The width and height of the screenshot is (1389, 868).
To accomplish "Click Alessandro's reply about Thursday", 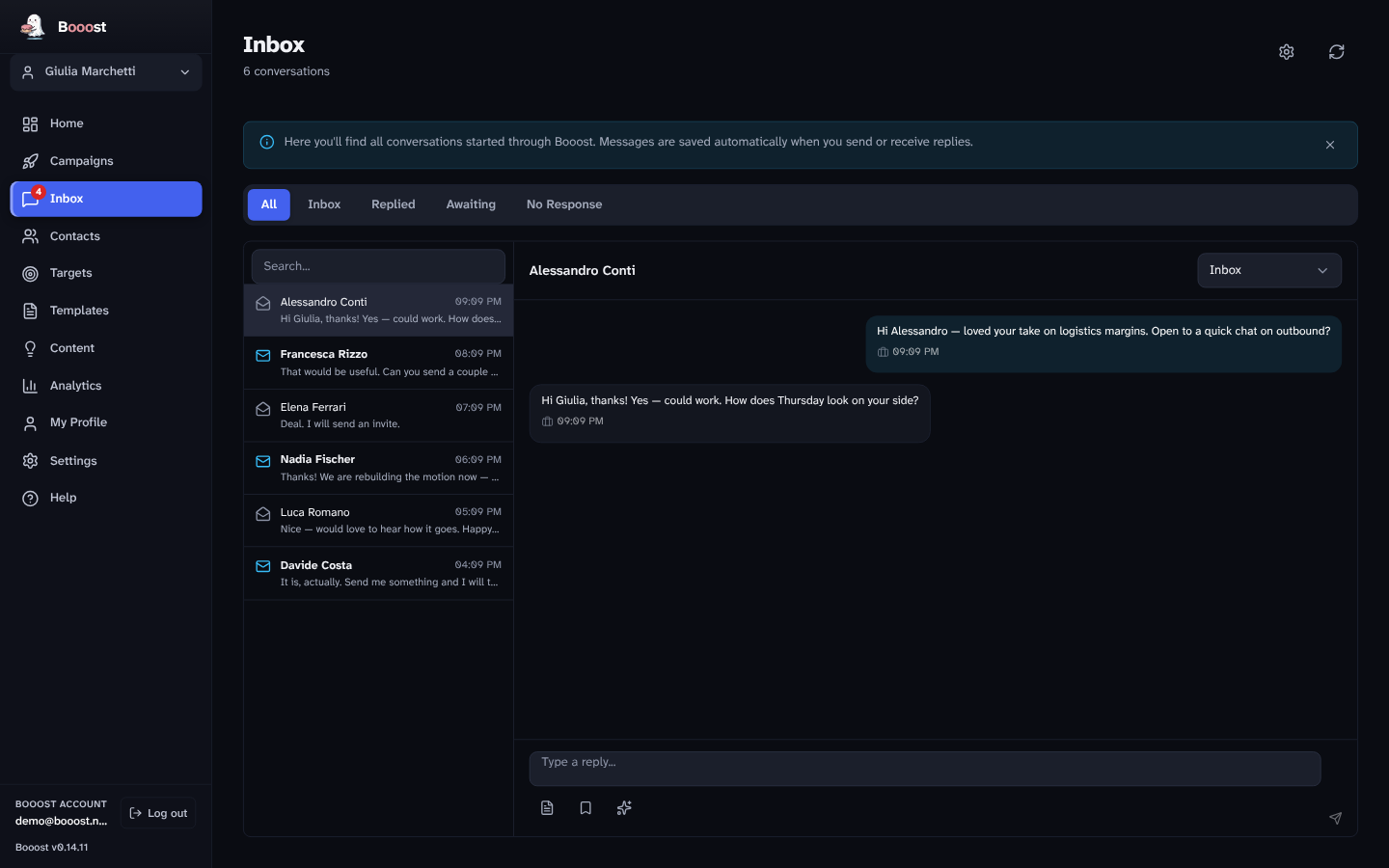I will pos(730,413).
